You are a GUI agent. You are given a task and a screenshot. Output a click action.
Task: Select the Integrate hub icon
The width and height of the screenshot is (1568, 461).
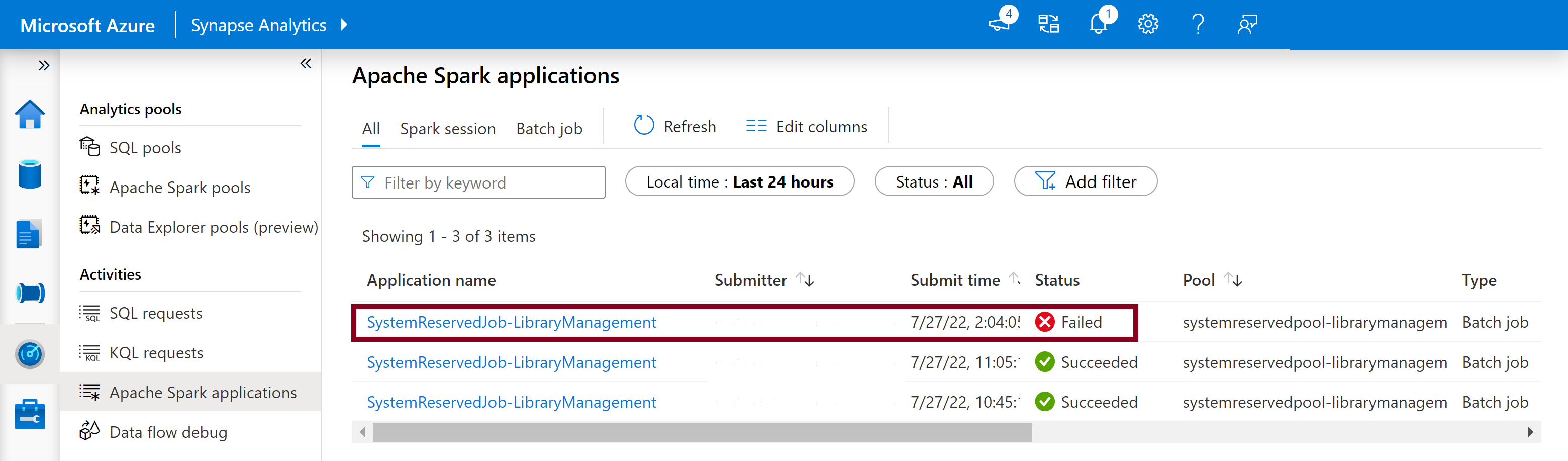[30, 293]
